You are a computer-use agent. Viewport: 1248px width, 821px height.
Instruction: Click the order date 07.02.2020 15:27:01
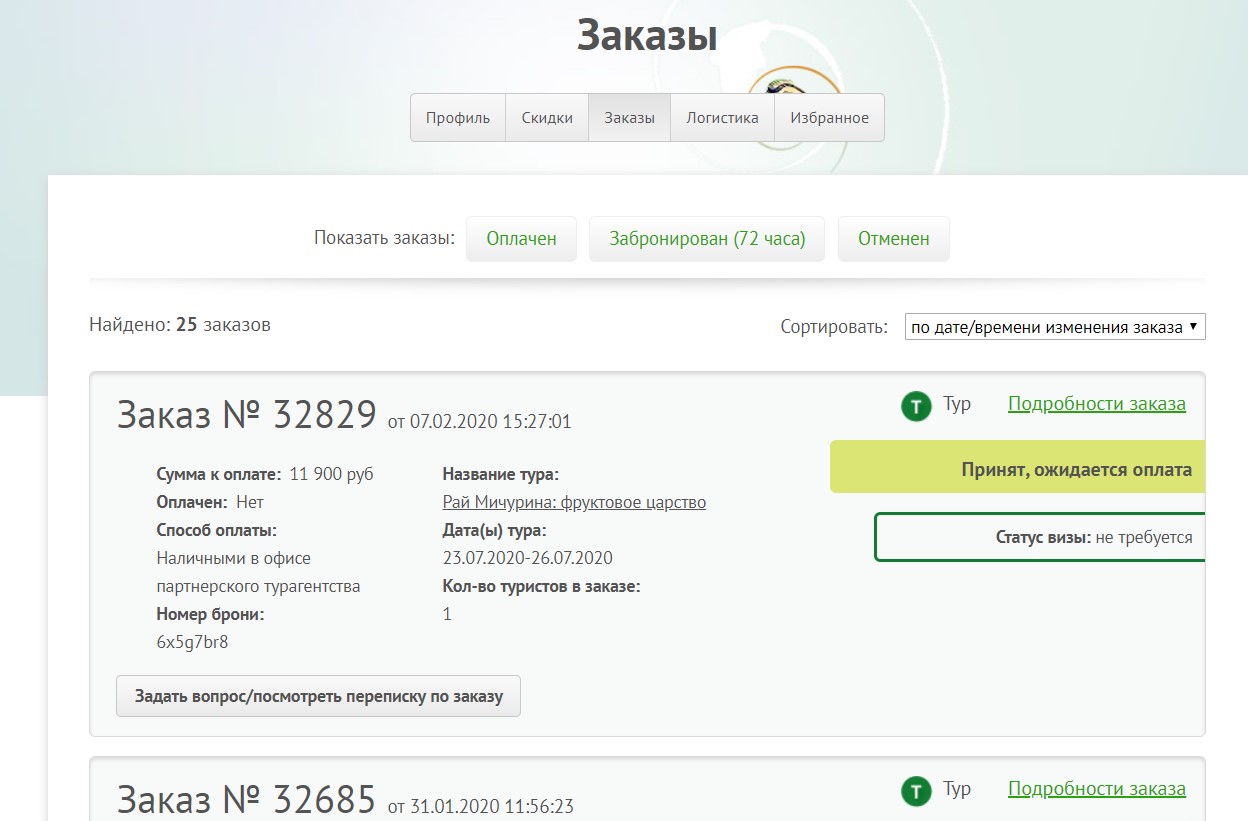click(490, 421)
